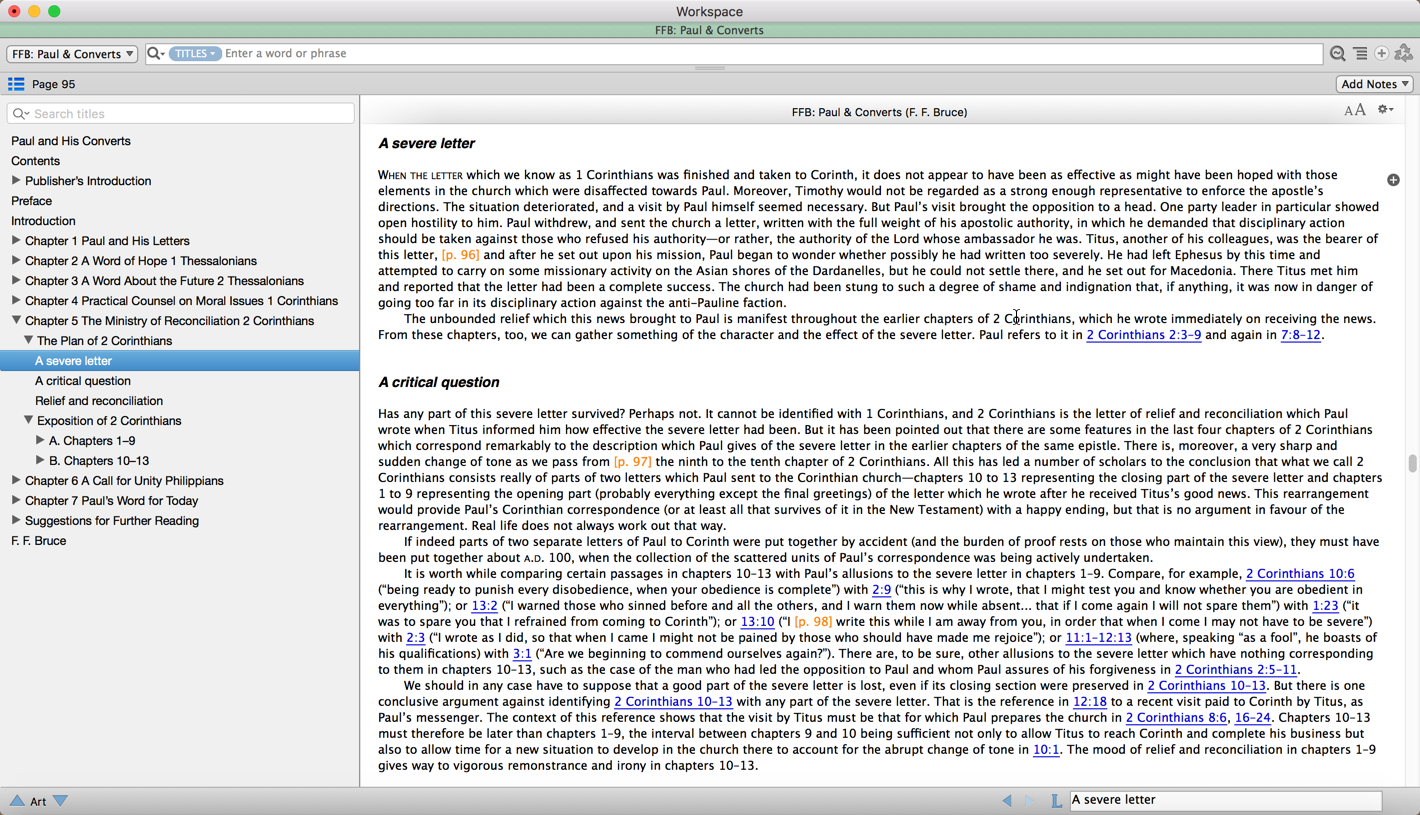Select Contents in the sidebar
The image size is (1420, 815).
35,161
